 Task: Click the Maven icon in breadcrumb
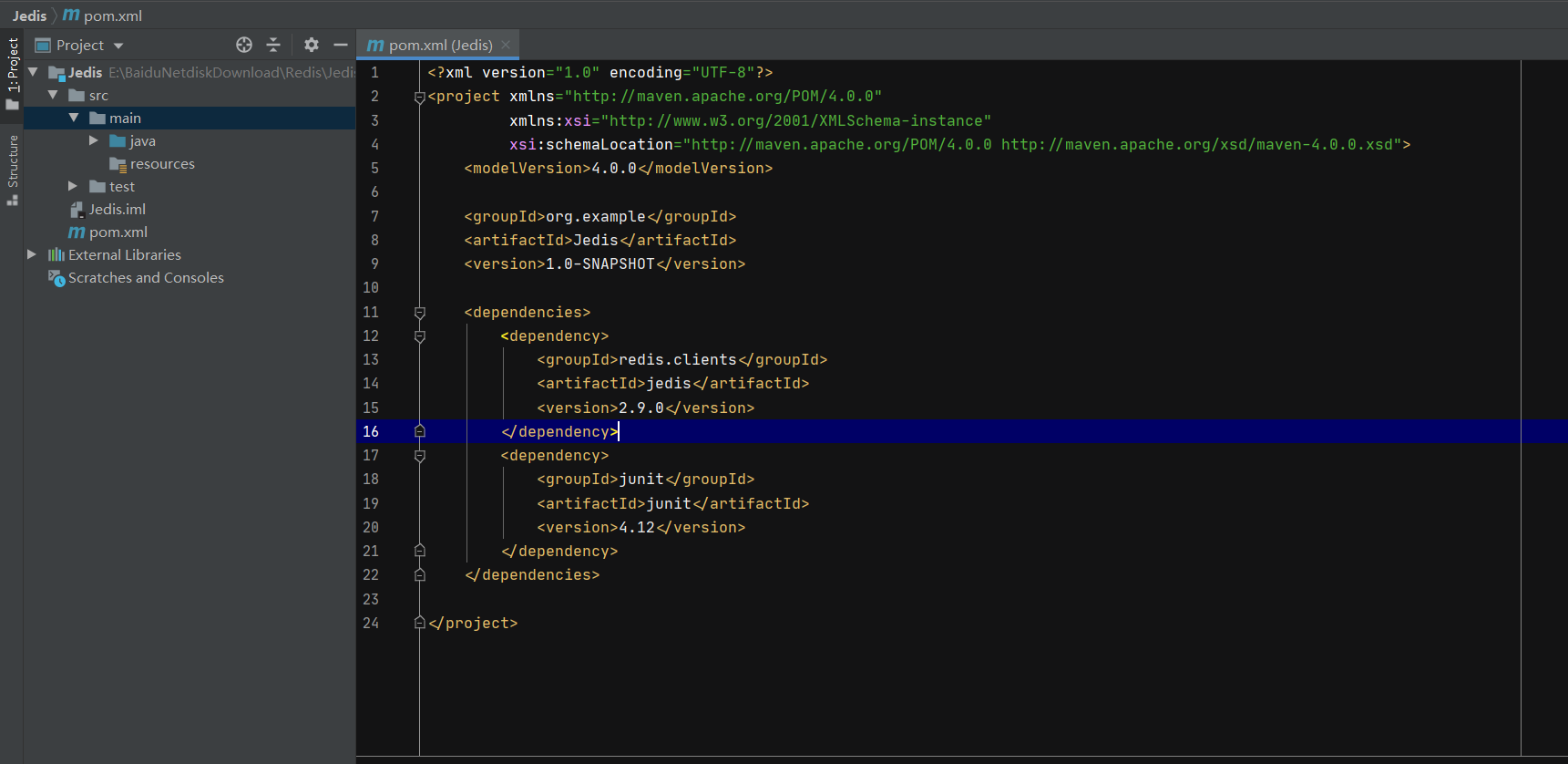71,15
